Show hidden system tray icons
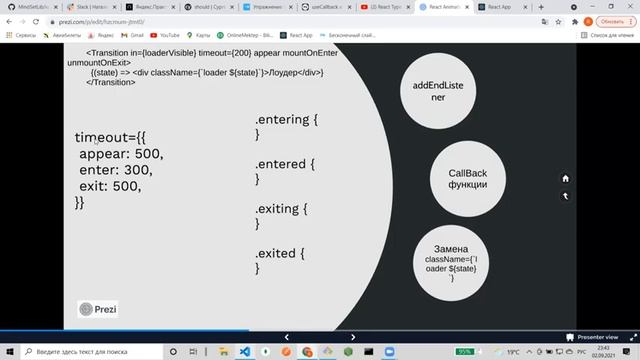This screenshot has height=360, width=640. (529, 351)
